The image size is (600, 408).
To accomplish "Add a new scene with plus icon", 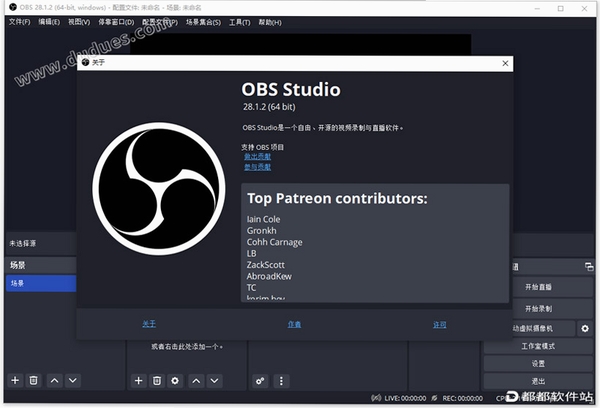I will tap(15, 380).
